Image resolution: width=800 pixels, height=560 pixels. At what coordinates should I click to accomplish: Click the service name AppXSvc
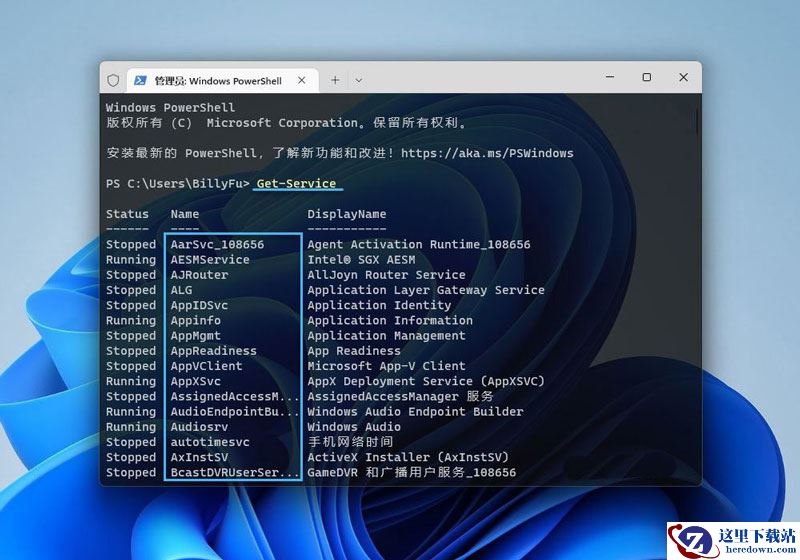point(195,381)
